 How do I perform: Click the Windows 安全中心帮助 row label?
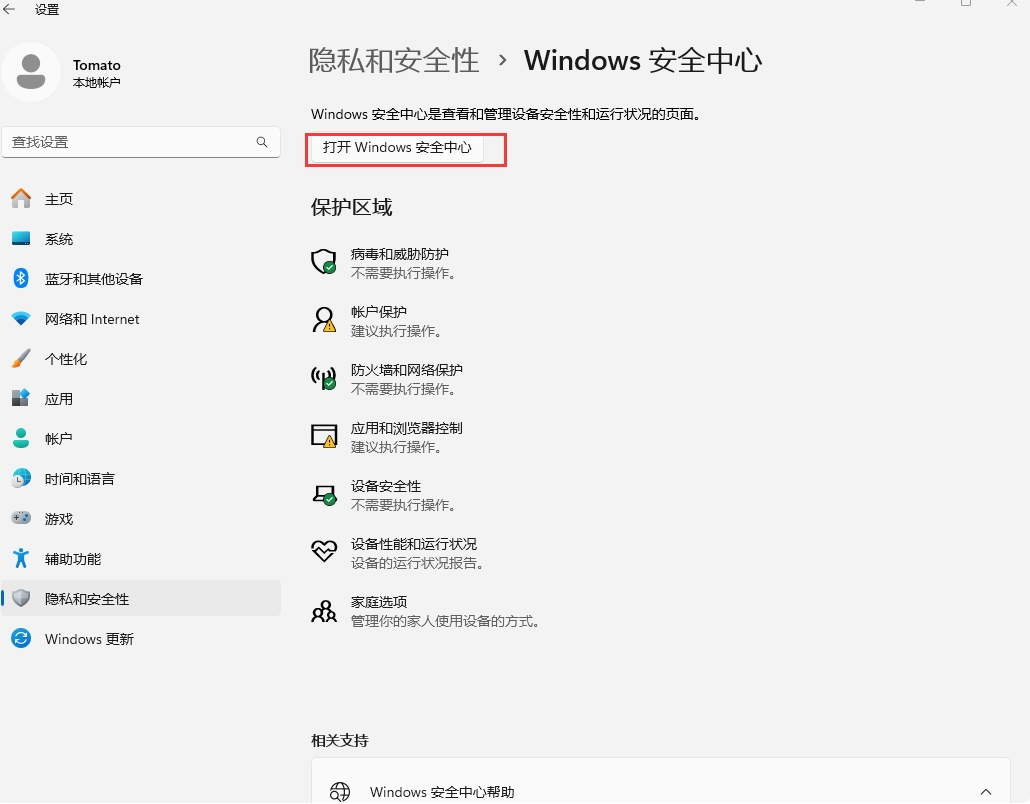point(442,792)
